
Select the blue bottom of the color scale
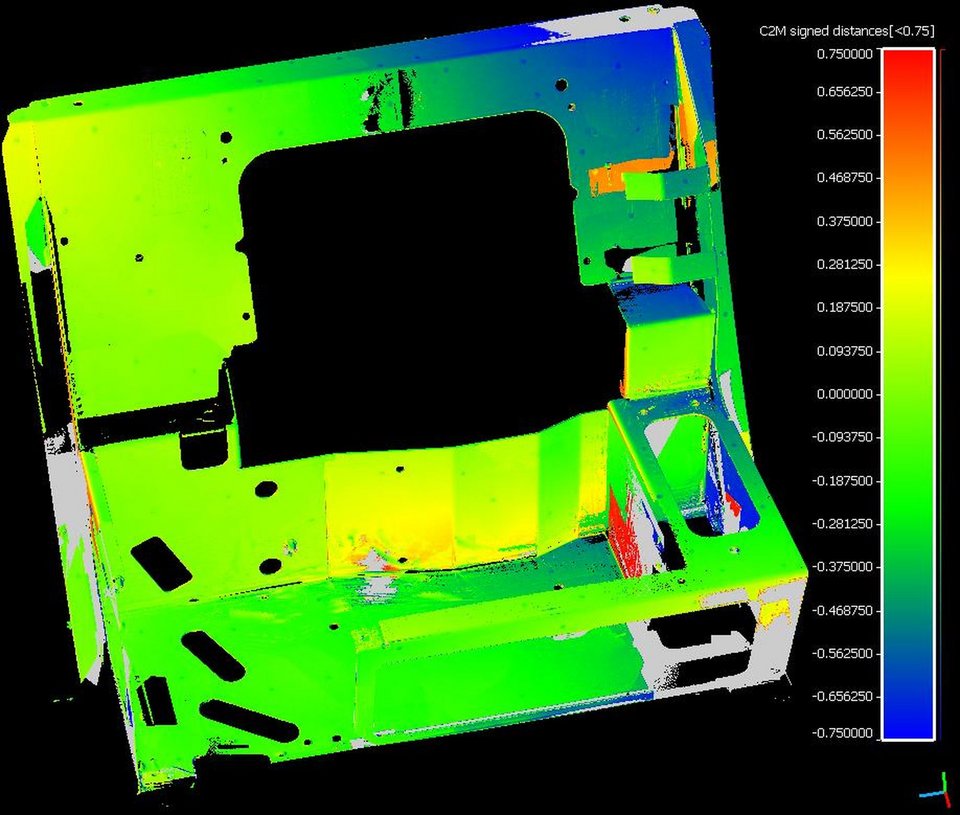(x=907, y=725)
